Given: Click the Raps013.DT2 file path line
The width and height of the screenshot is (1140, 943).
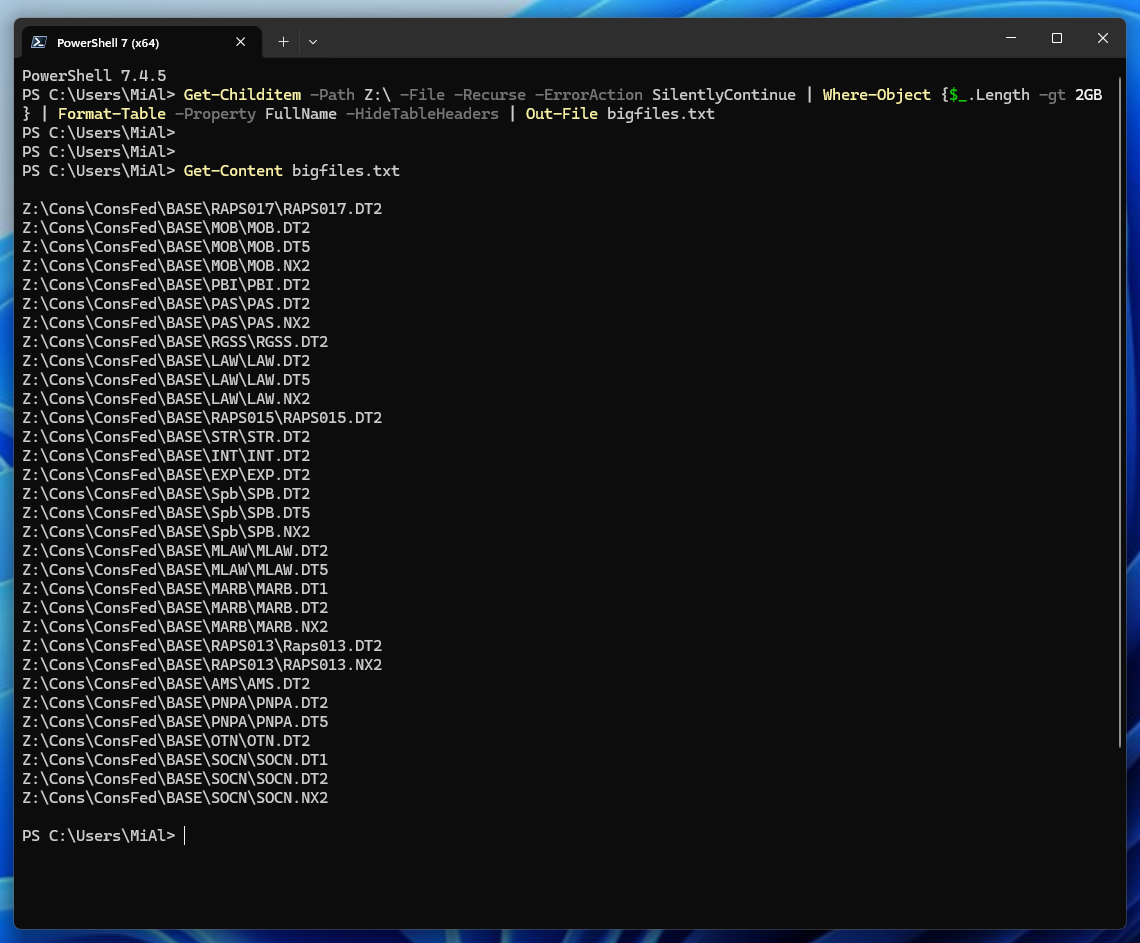Looking at the screenshot, I should tap(202, 646).
